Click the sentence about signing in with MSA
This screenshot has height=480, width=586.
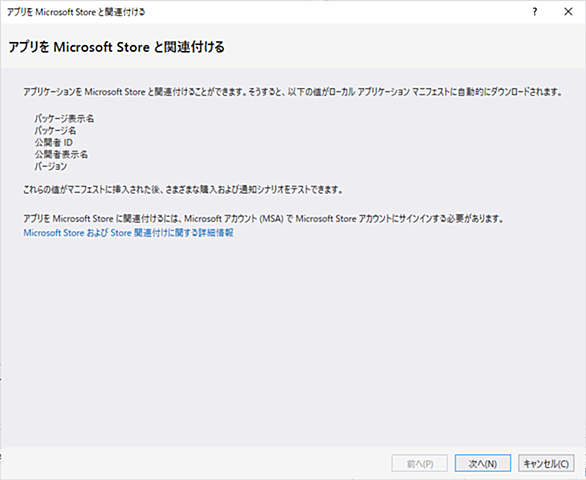point(263,218)
